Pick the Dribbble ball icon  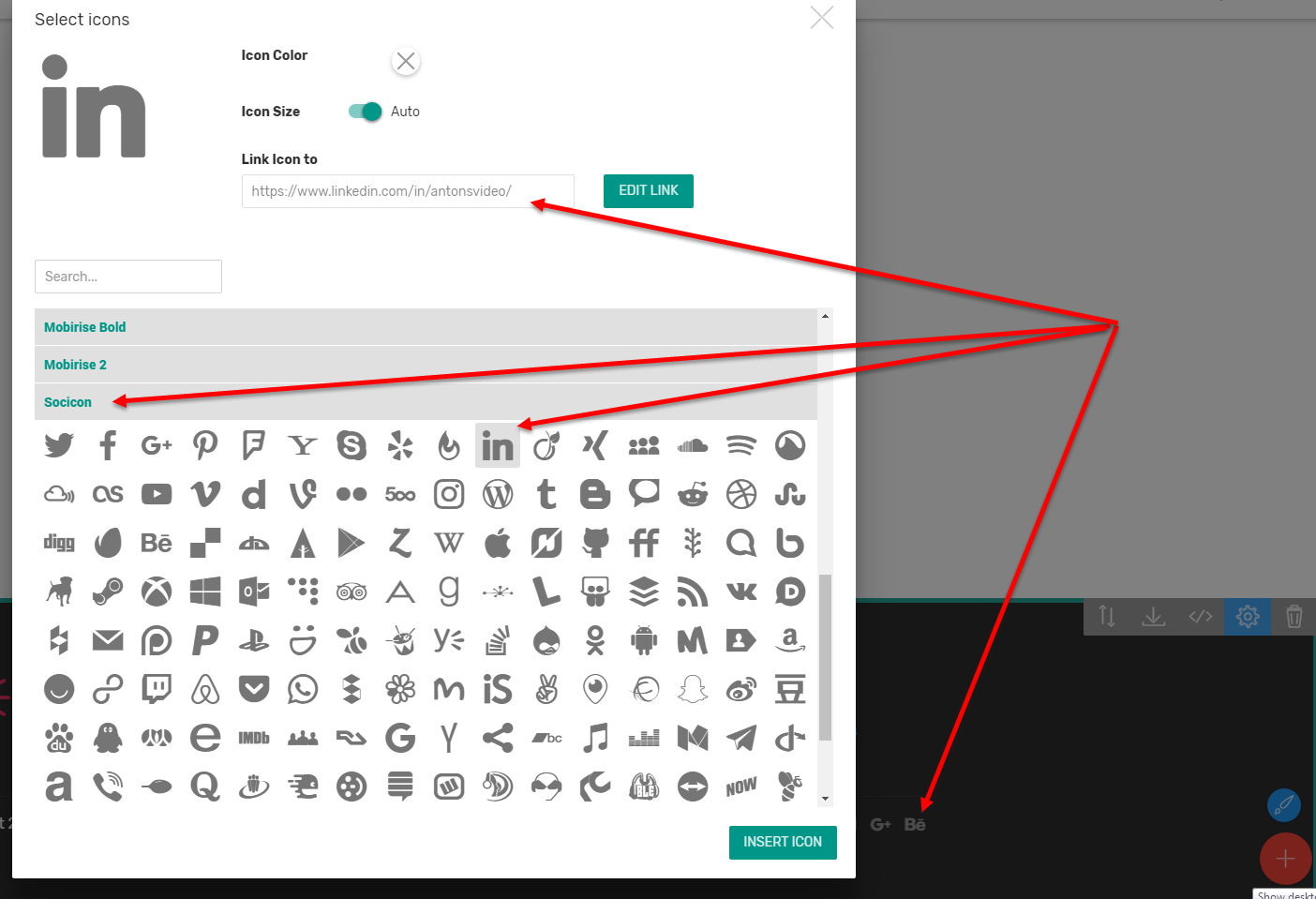[741, 494]
